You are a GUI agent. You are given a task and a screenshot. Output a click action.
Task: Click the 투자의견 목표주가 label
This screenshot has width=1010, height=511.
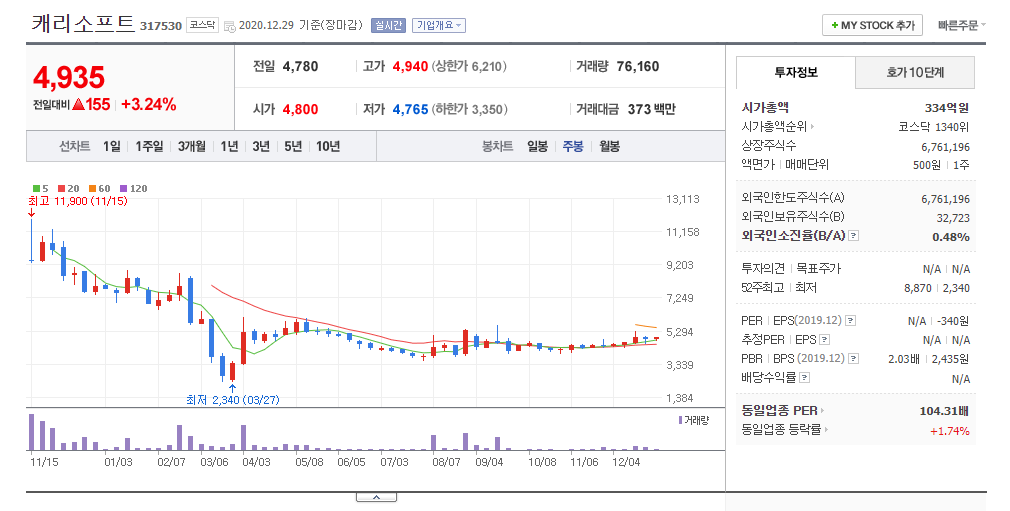pyautogui.click(x=791, y=268)
